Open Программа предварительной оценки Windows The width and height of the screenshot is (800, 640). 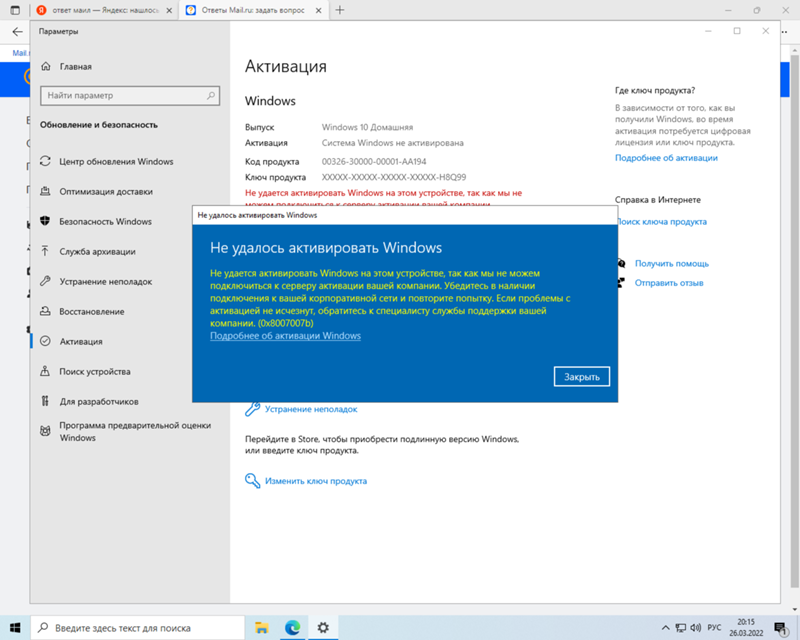pyautogui.click(x=135, y=431)
